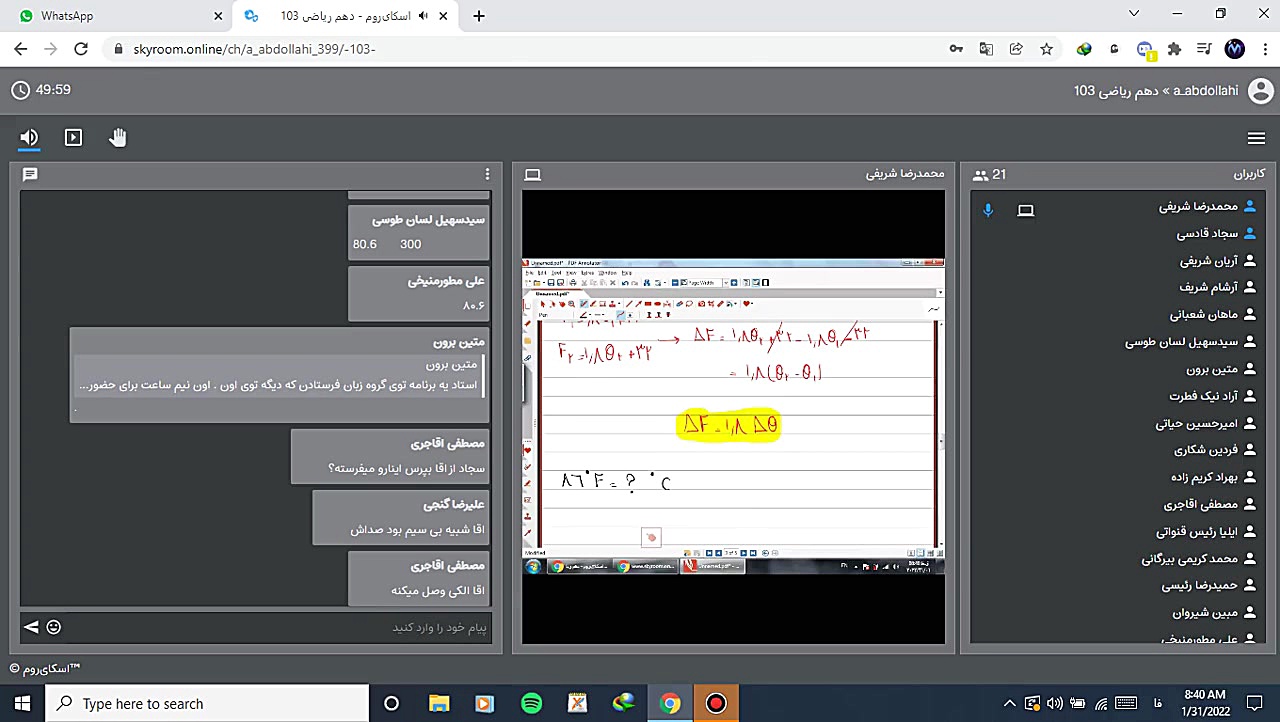The width and height of the screenshot is (1280, 722).
Task: Click the chat sender name علیرضا گنجی
Action: coord(454,504)
